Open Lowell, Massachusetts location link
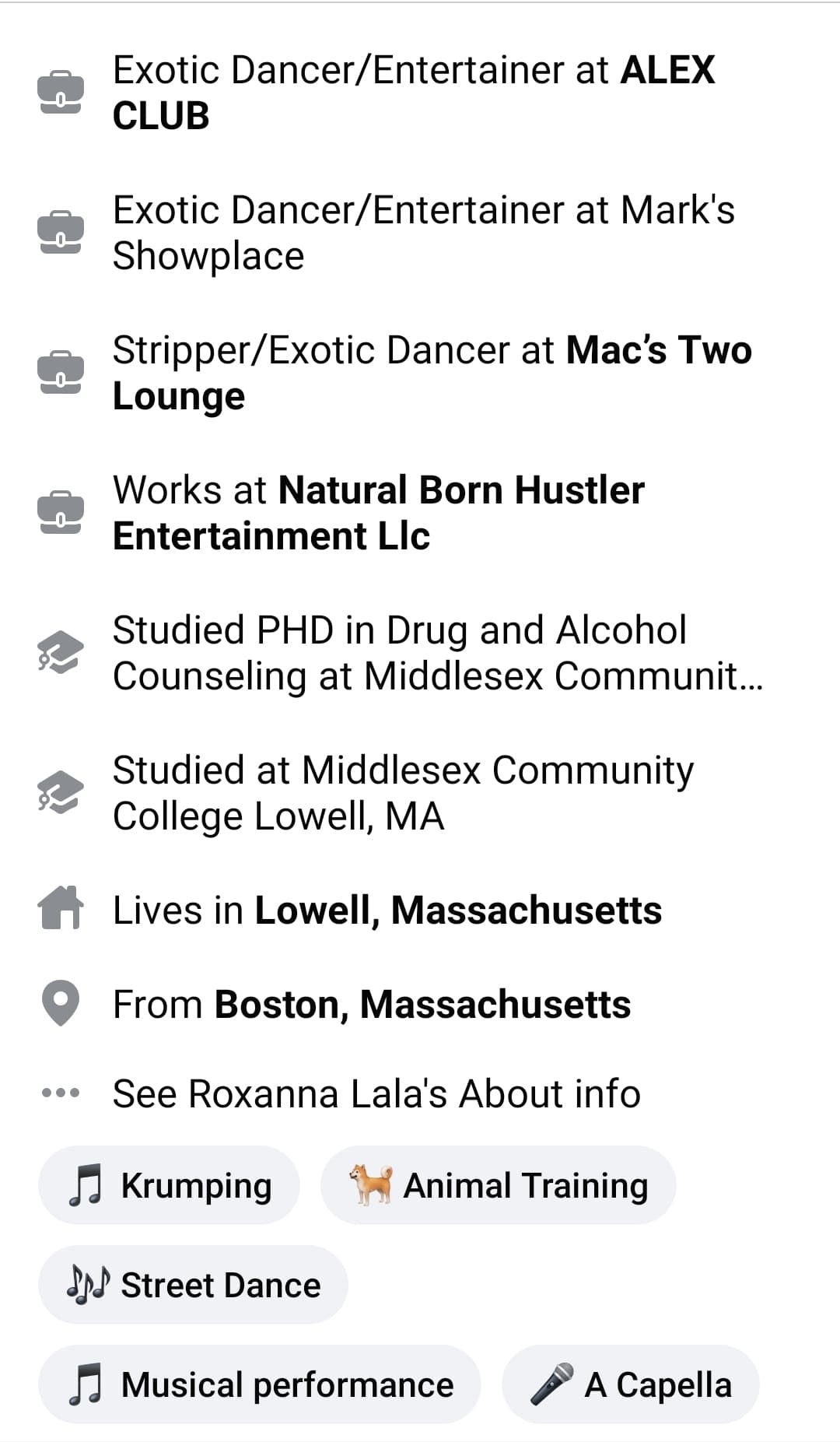 (x=457, y=910)
